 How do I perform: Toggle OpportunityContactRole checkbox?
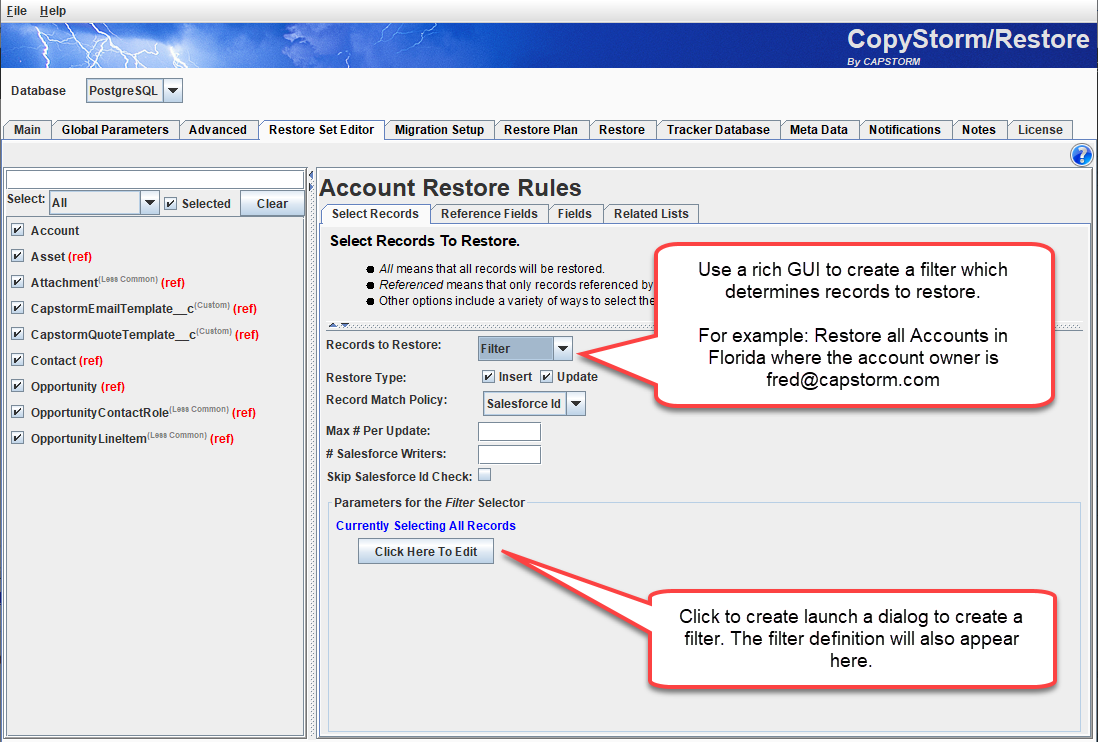tap(18, 412)
